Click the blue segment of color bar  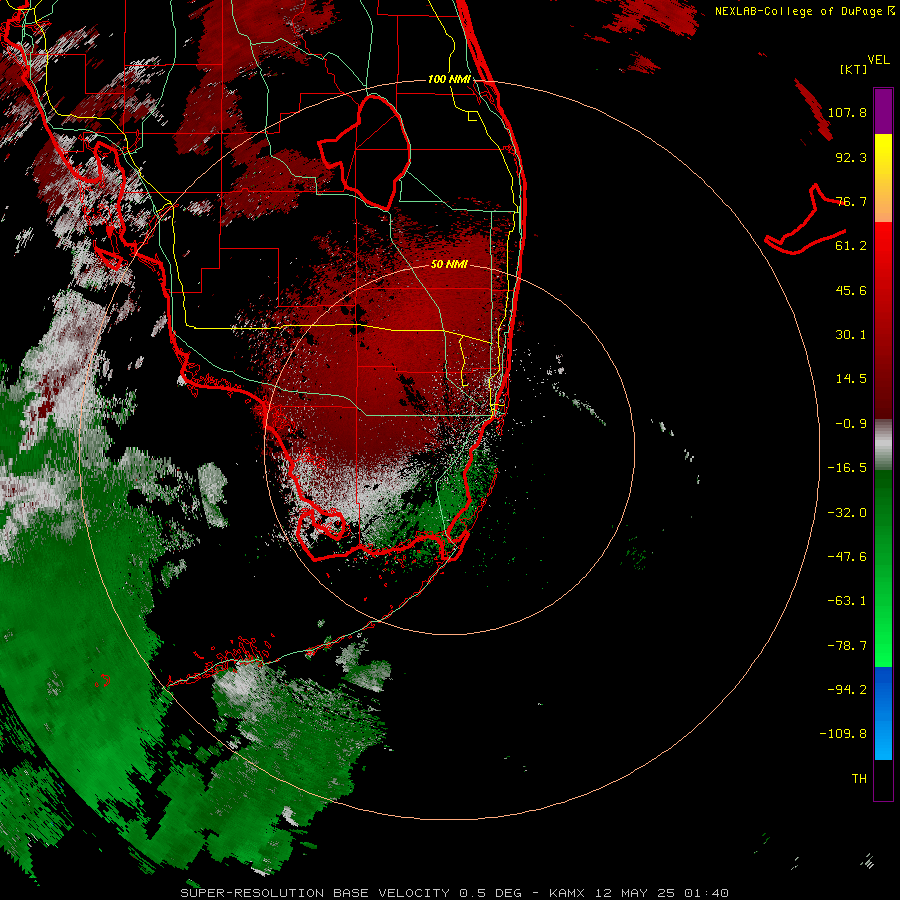click(x=883, y=713)
